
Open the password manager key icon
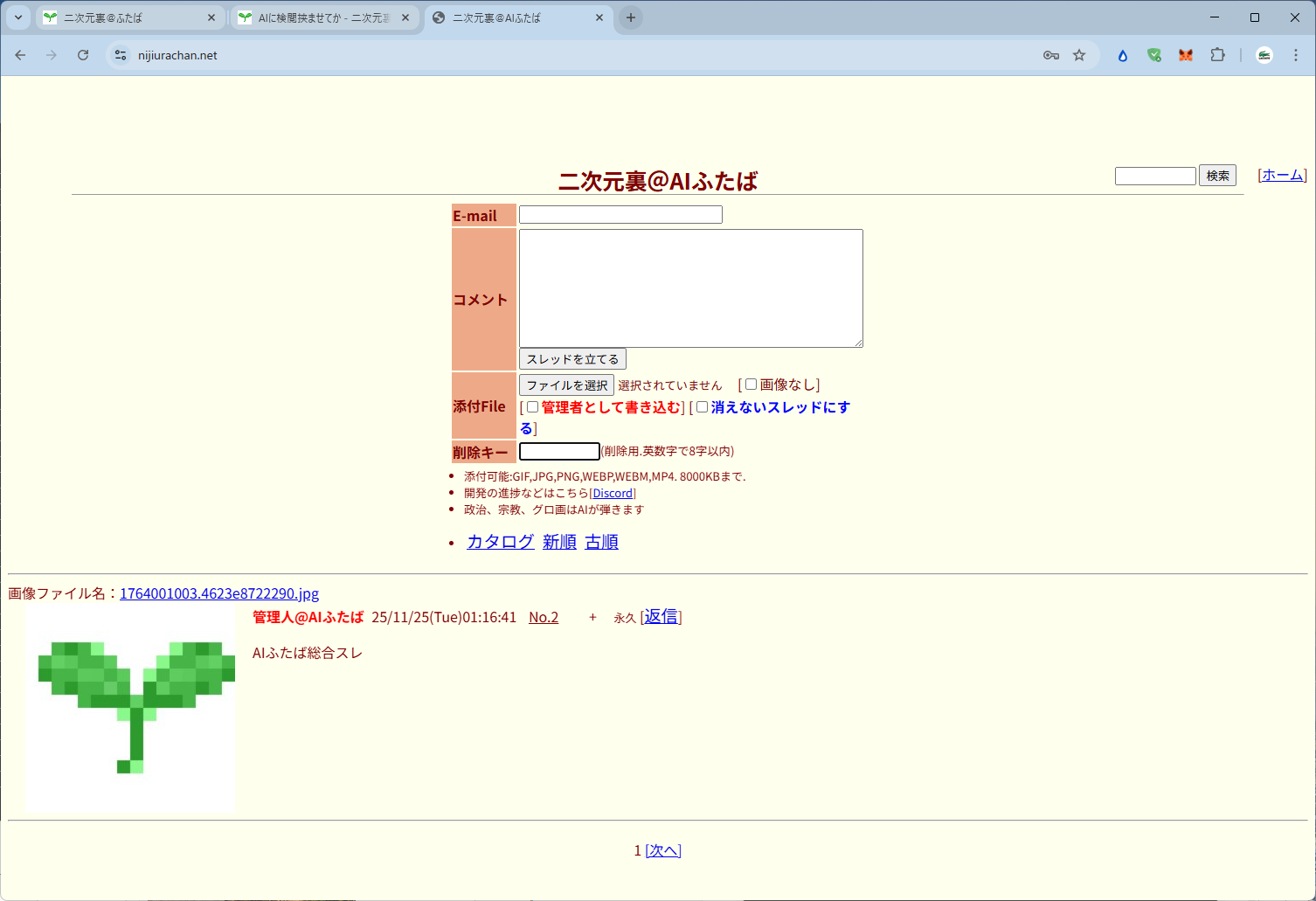1051,55
